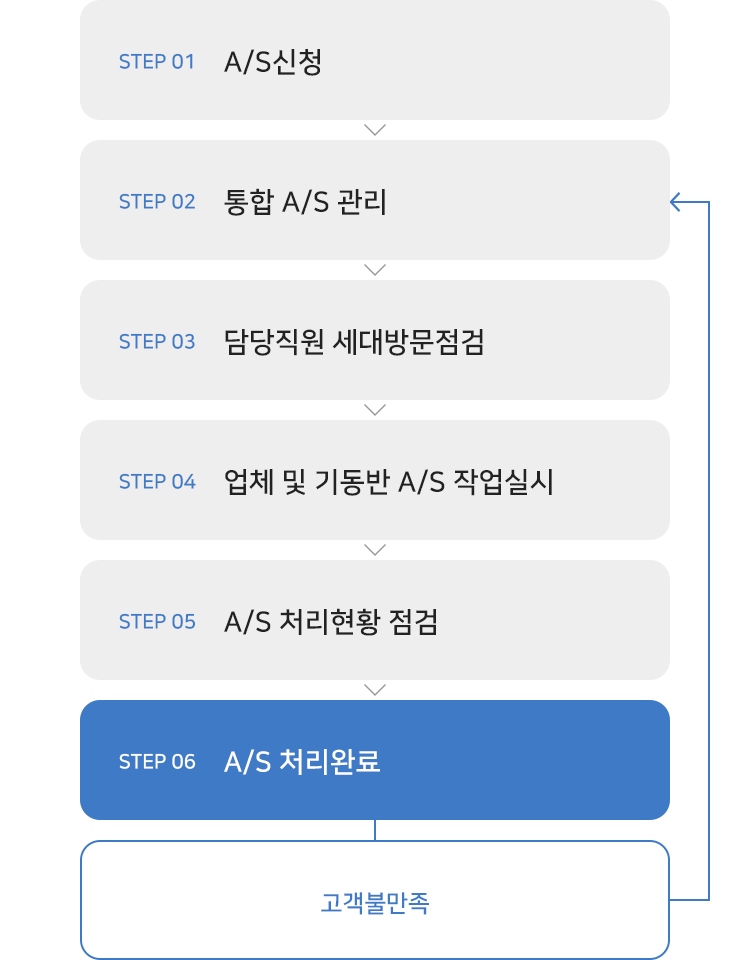Image resolution: width=750 pixels, height=960 pixels.
Task: Click the vertical feedback line on the right
Action: [709, 550]
